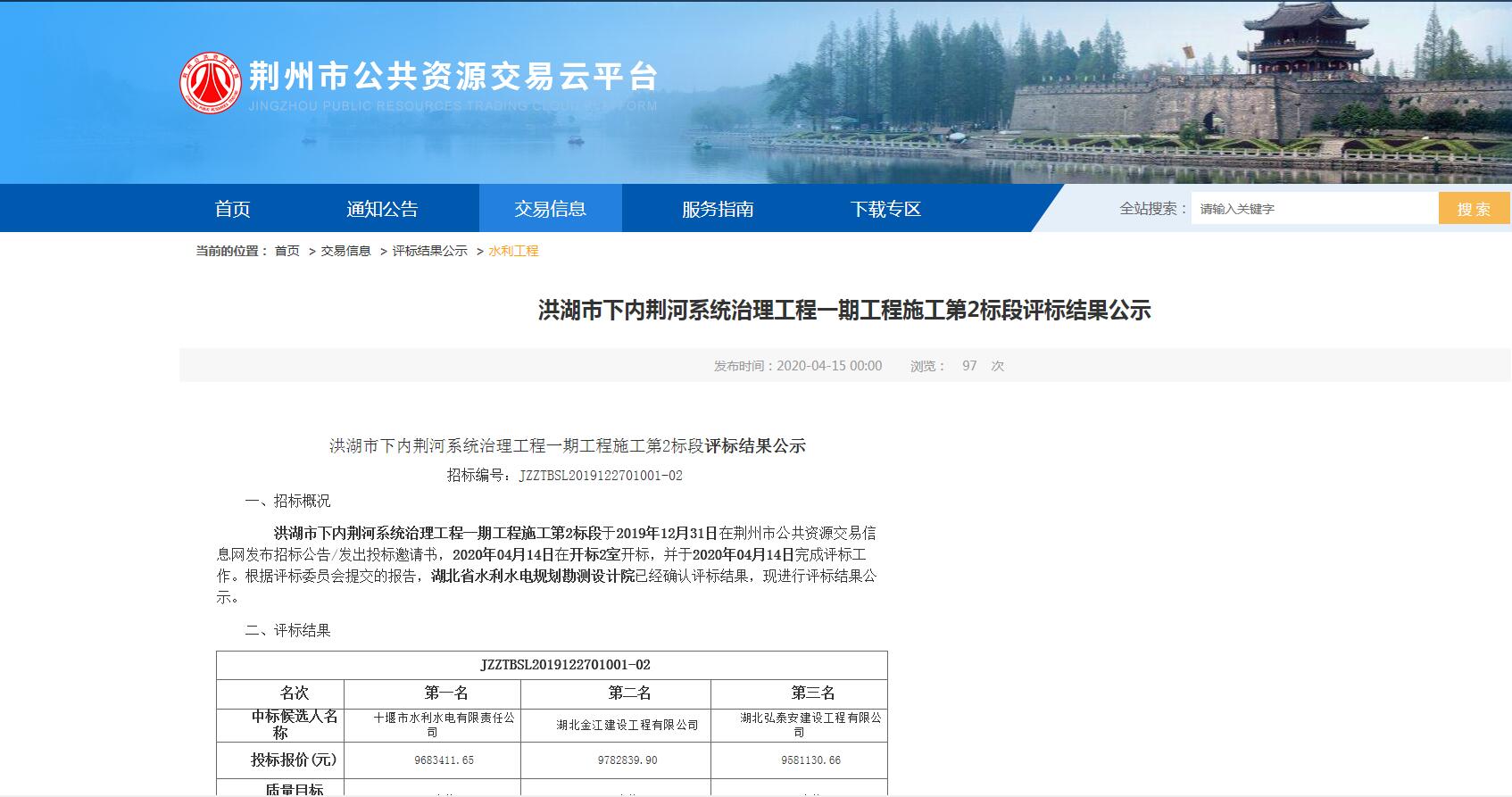Open the 首页 navigation menu item

(x=232, y=209)
